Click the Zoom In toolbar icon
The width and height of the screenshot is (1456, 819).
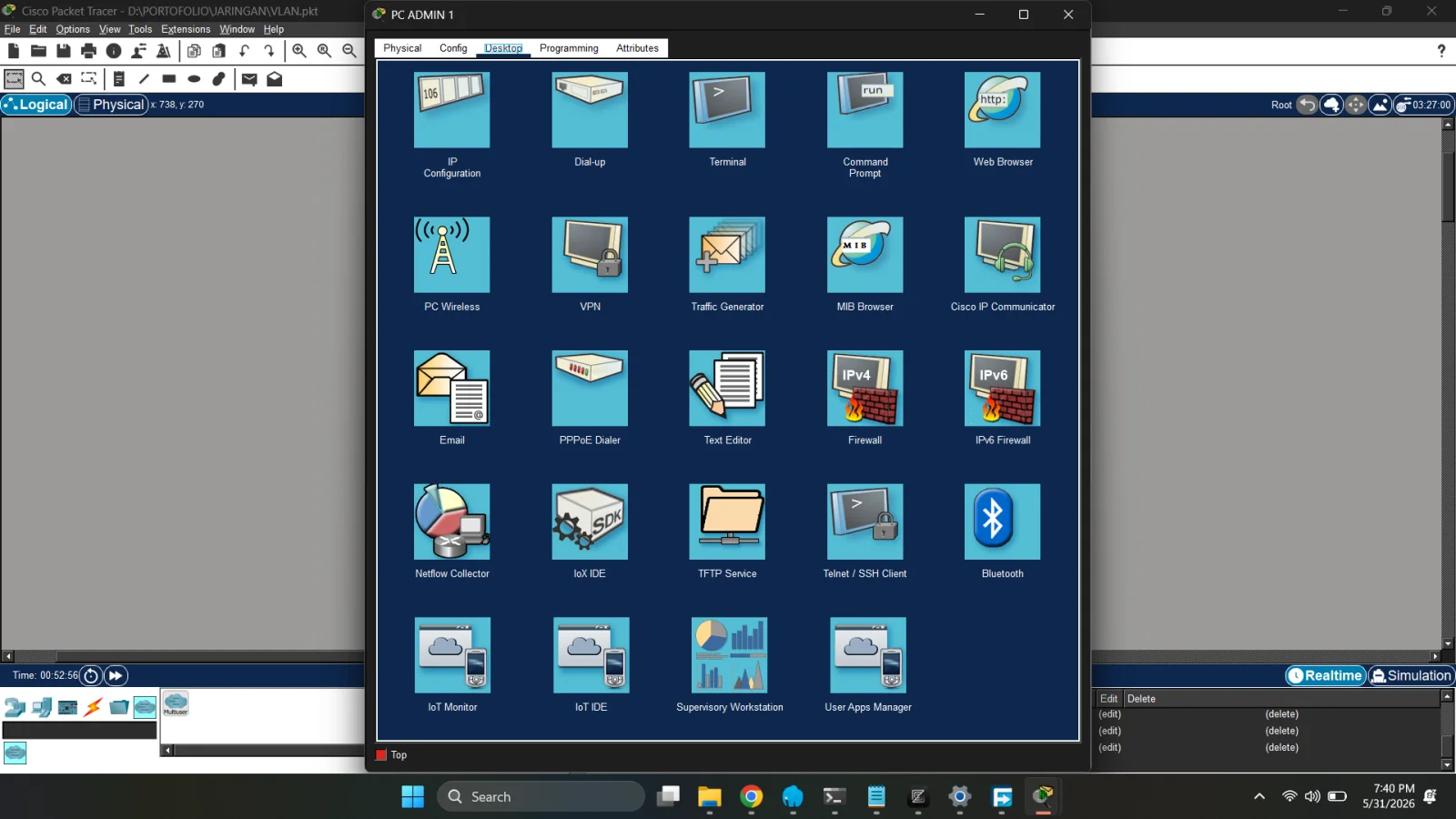299,51
